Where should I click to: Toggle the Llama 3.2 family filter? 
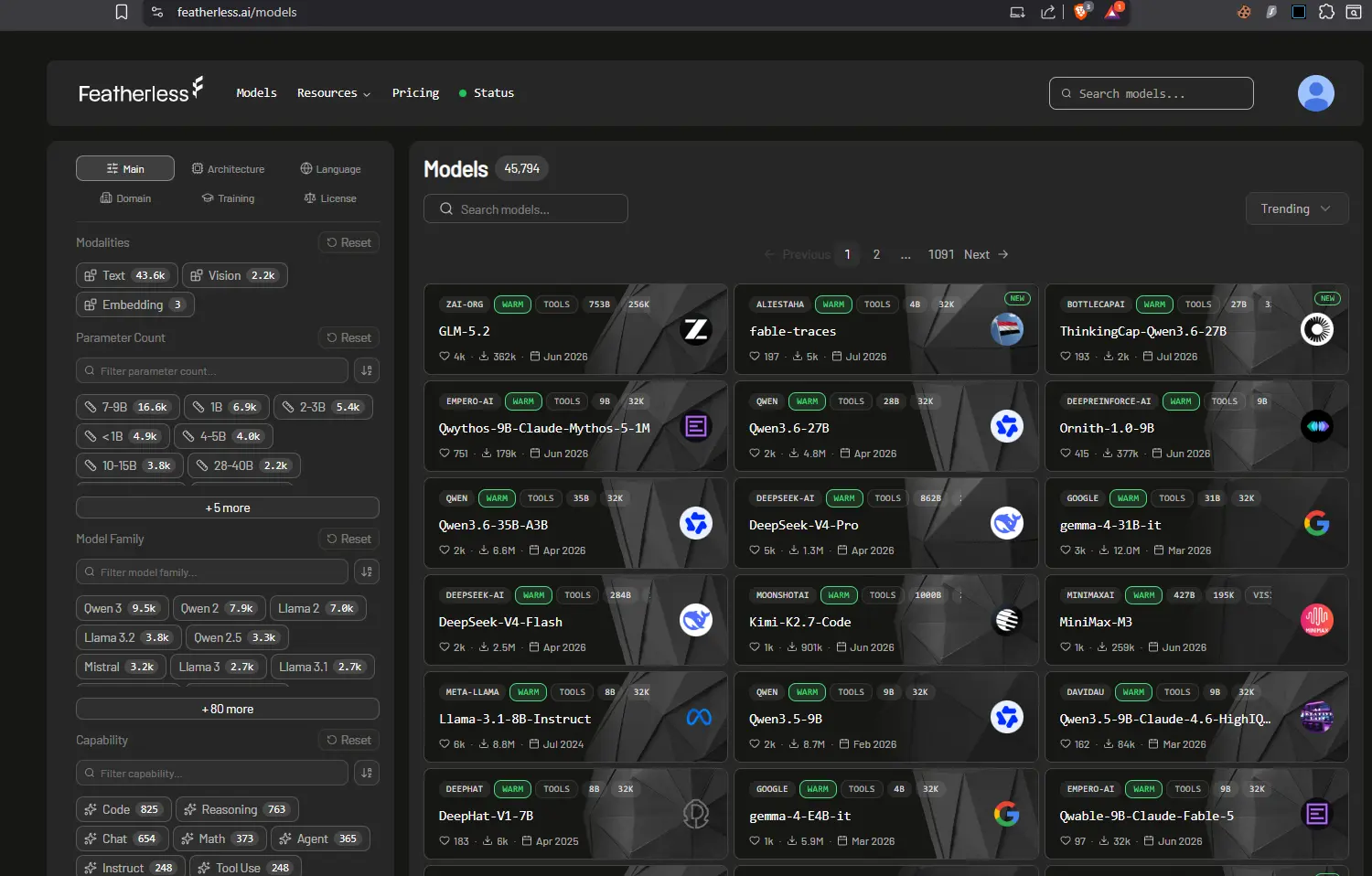point(129,637)
